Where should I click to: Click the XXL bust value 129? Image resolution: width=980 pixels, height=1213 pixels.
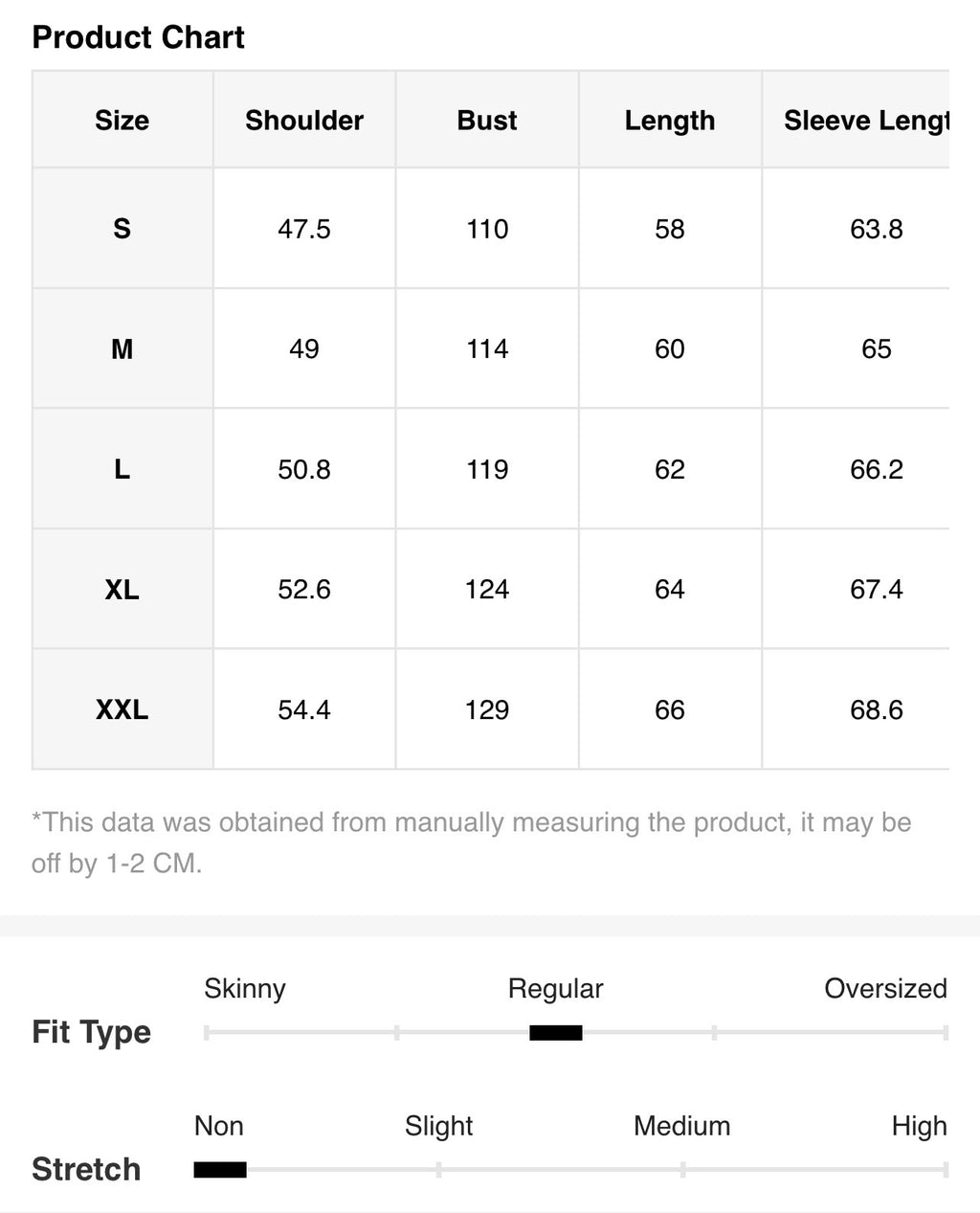(x=487, y=709)
